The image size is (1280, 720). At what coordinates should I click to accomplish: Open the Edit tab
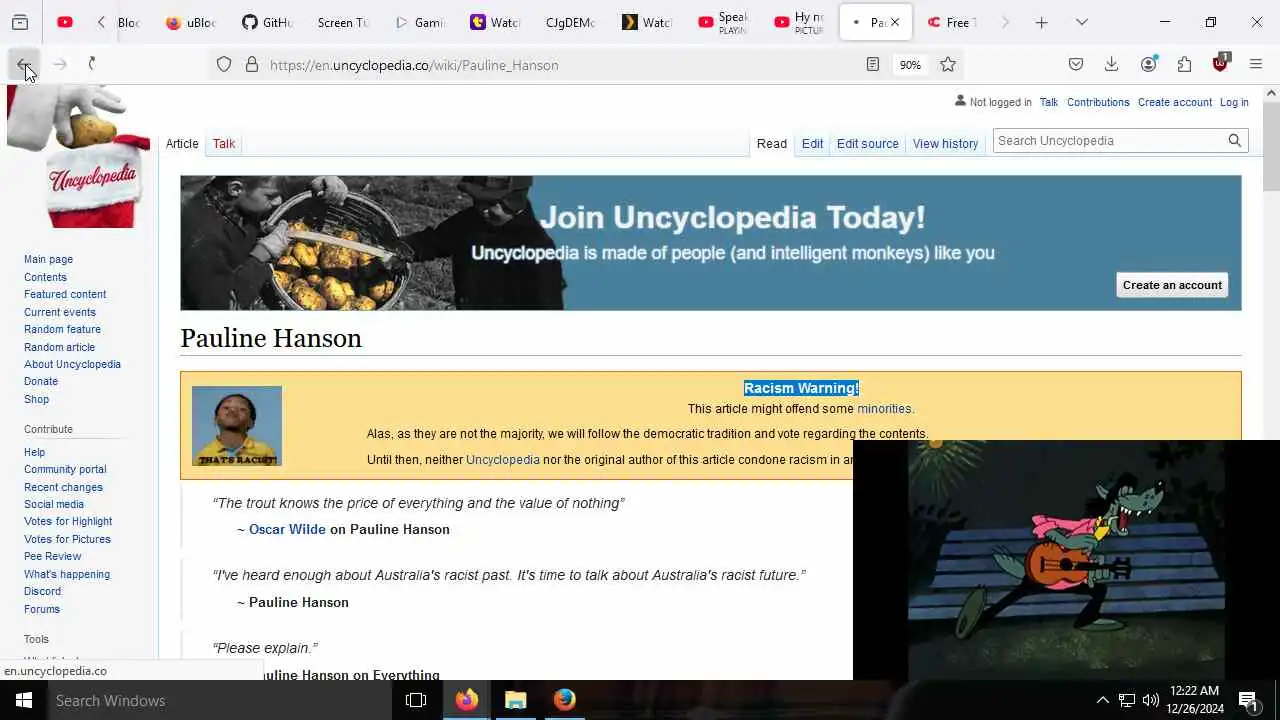click(x=812, y=144)
